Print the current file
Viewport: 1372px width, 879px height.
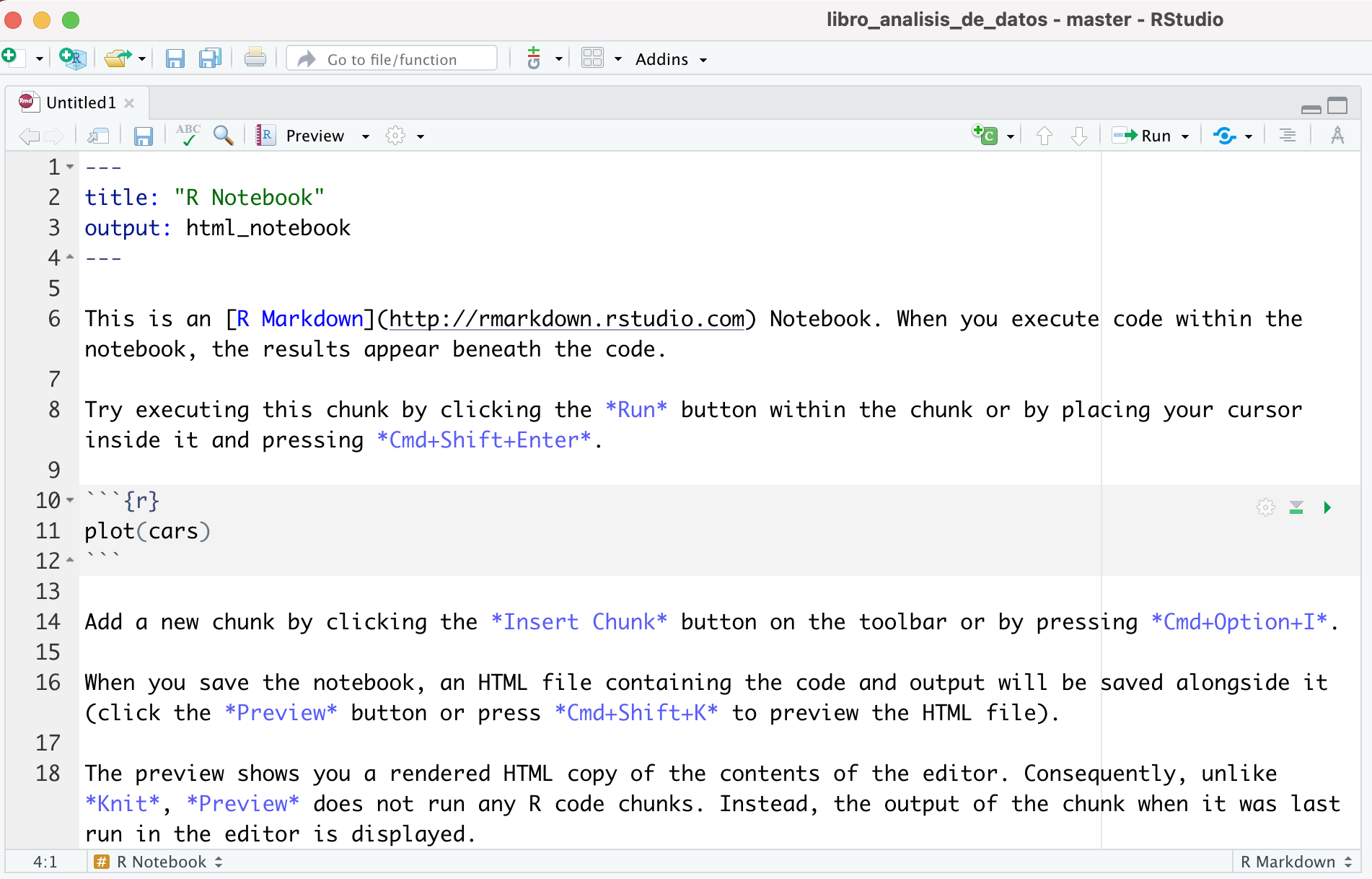pos(255,58)
